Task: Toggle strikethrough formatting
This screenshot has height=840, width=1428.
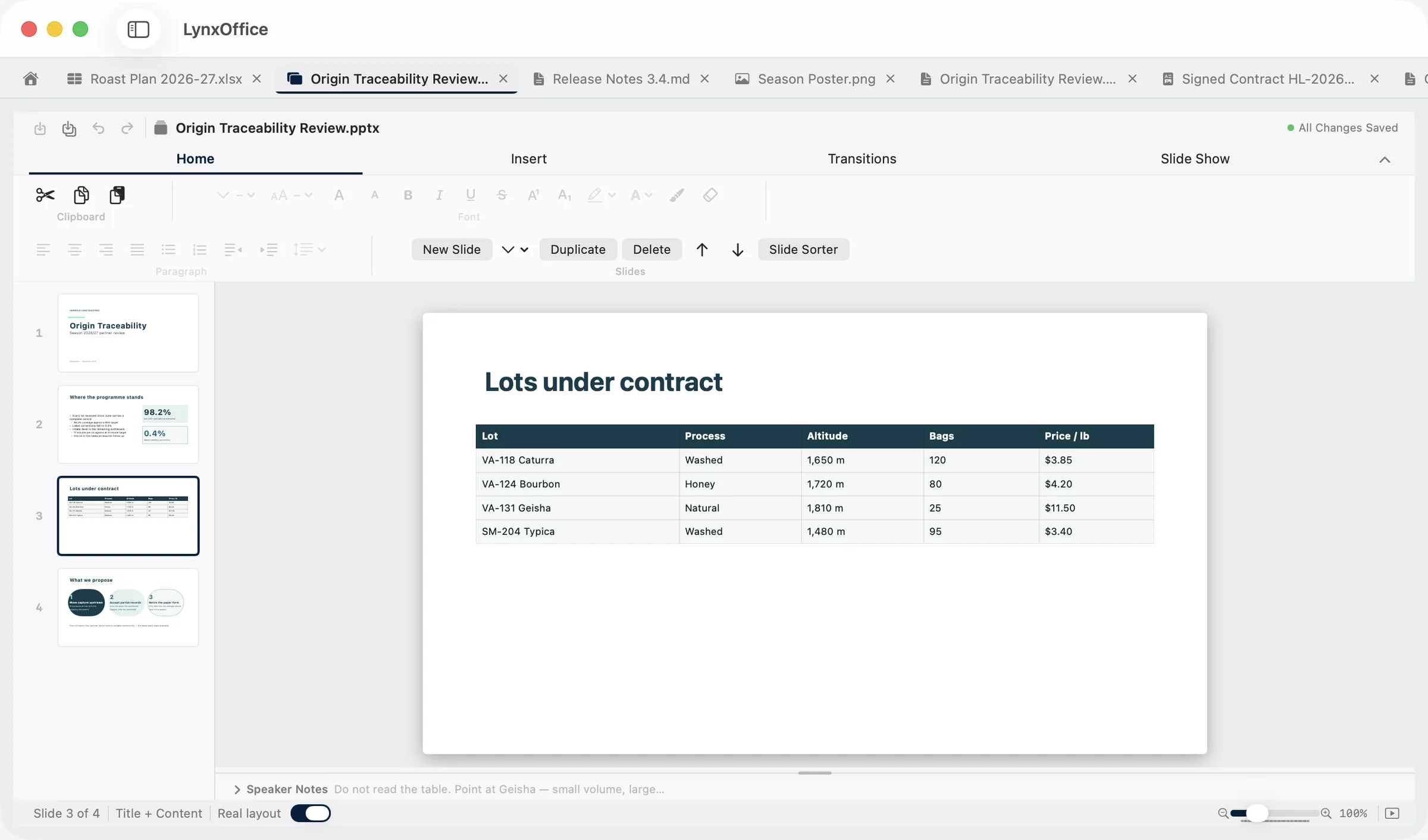Action: tap(502, 195)
